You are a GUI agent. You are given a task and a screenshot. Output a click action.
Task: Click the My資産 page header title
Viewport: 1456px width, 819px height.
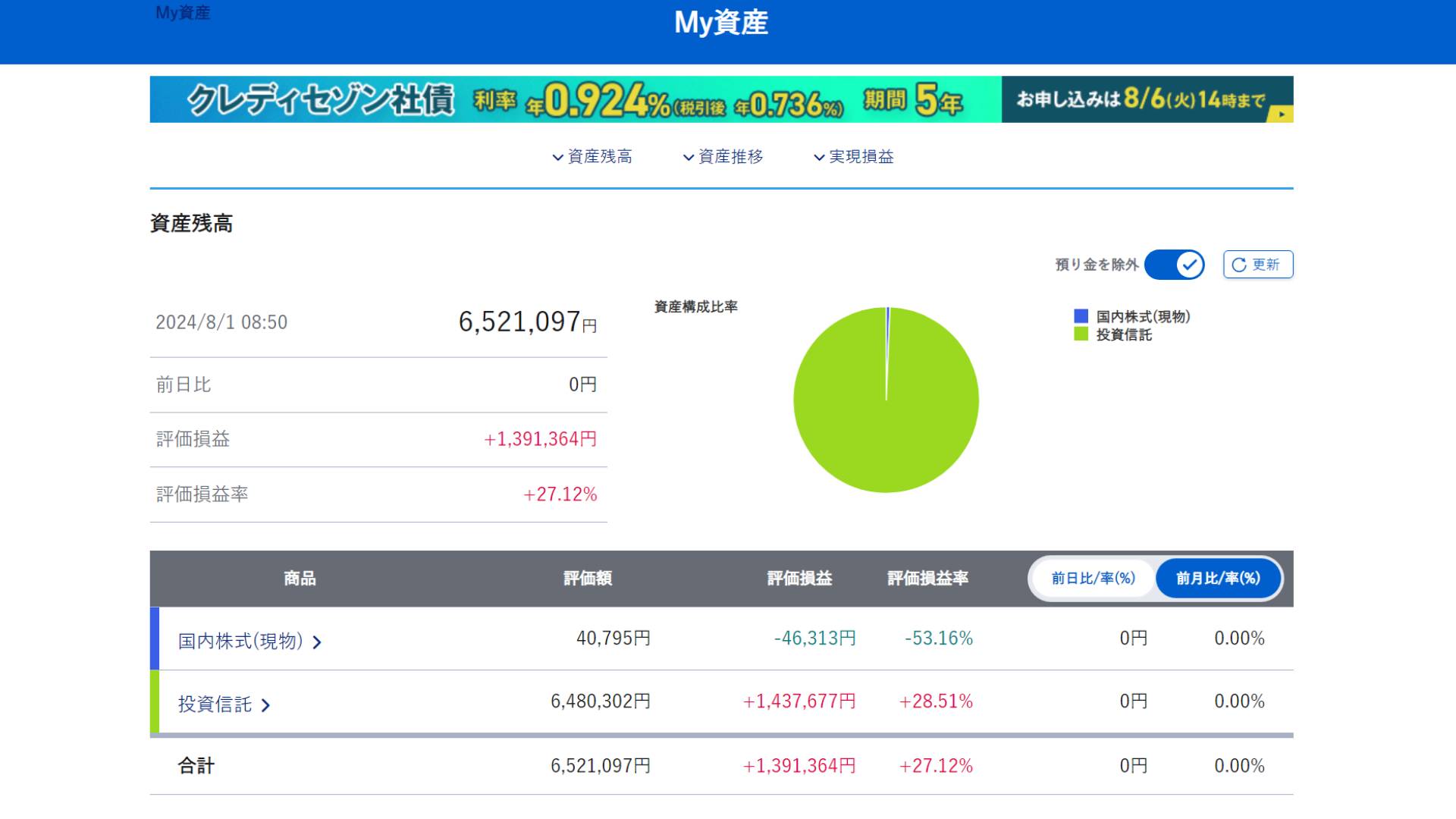point(721,23)
